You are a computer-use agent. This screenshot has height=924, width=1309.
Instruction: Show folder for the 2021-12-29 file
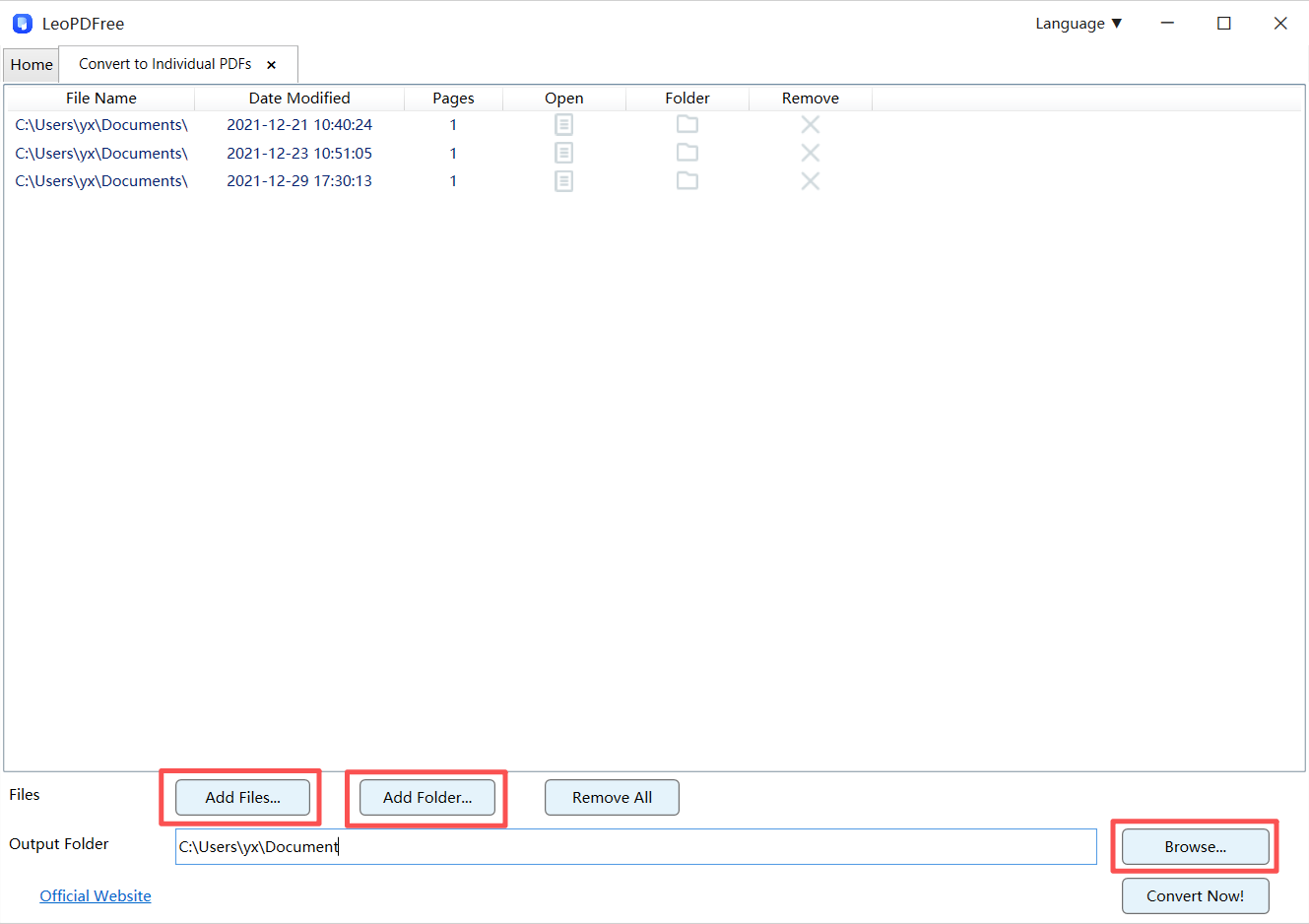pyautogui.click(x=687, y=181)
